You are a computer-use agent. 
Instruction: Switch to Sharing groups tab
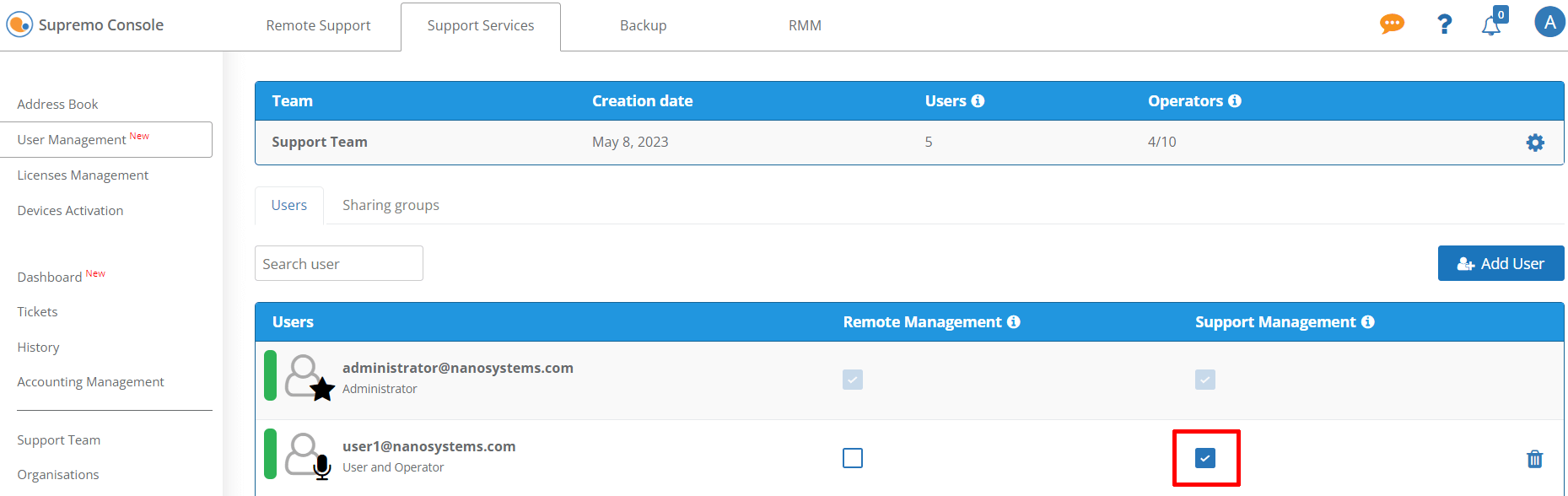391,205
